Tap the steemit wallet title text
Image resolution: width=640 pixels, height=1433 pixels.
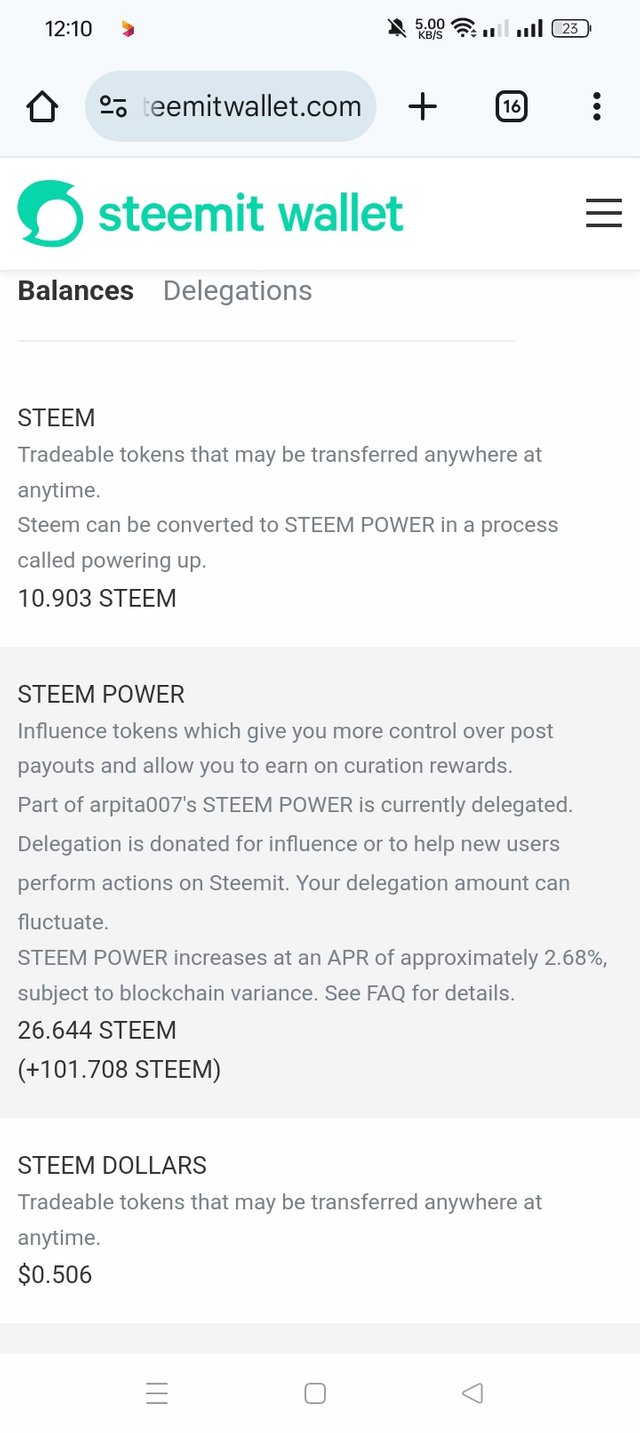click(251, 213)
